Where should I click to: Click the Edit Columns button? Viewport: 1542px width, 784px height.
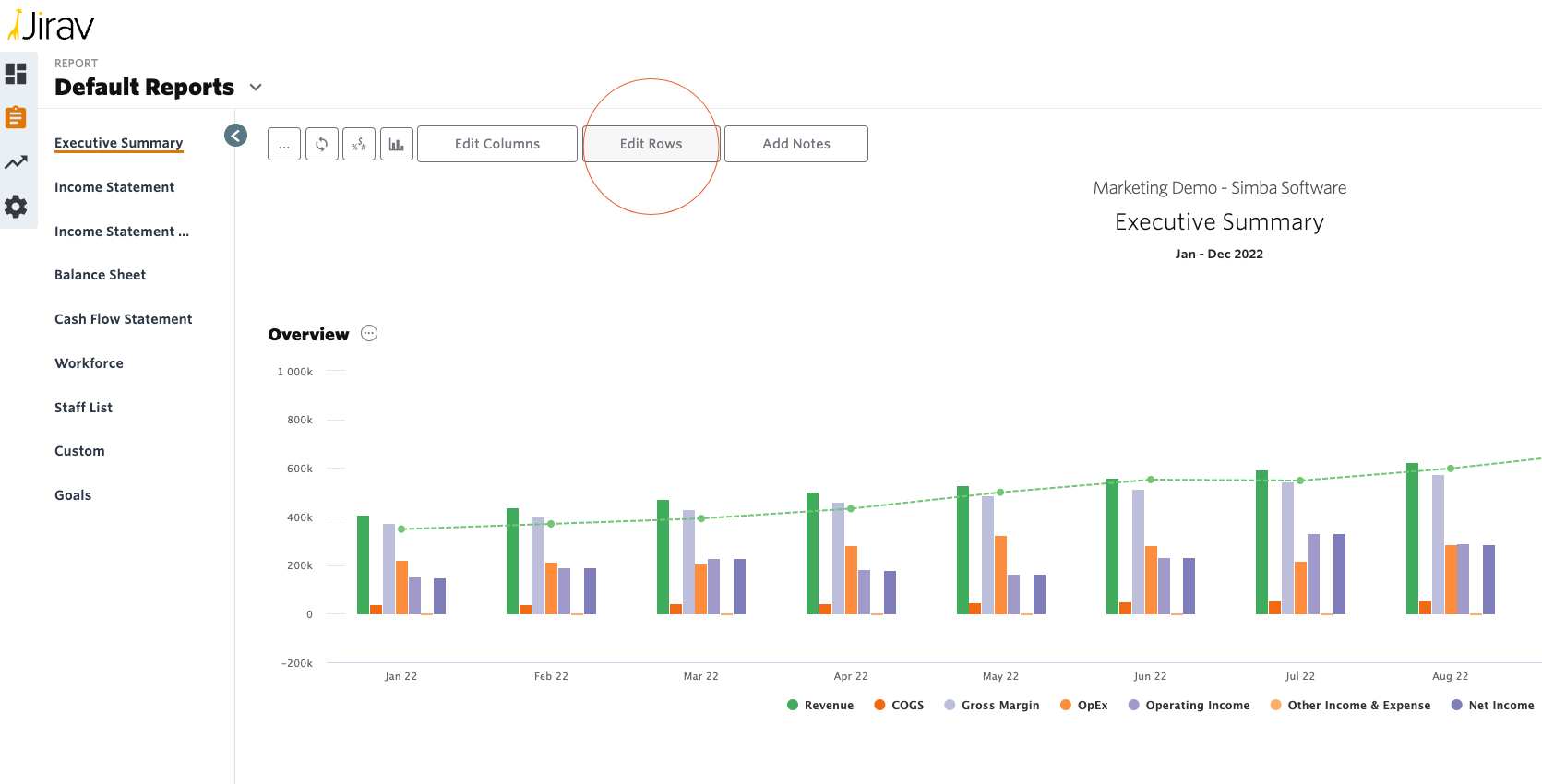[496, 144]
